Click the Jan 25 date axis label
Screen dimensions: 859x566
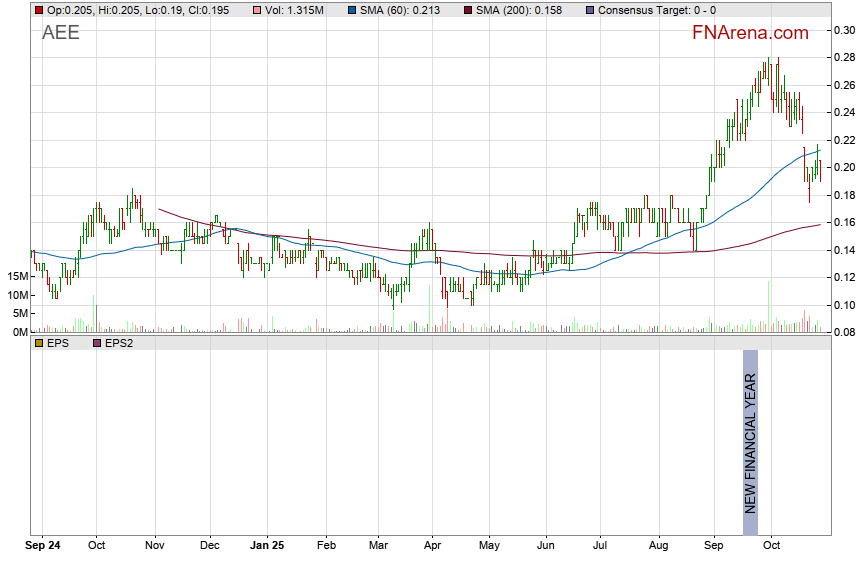coord(267,547)
